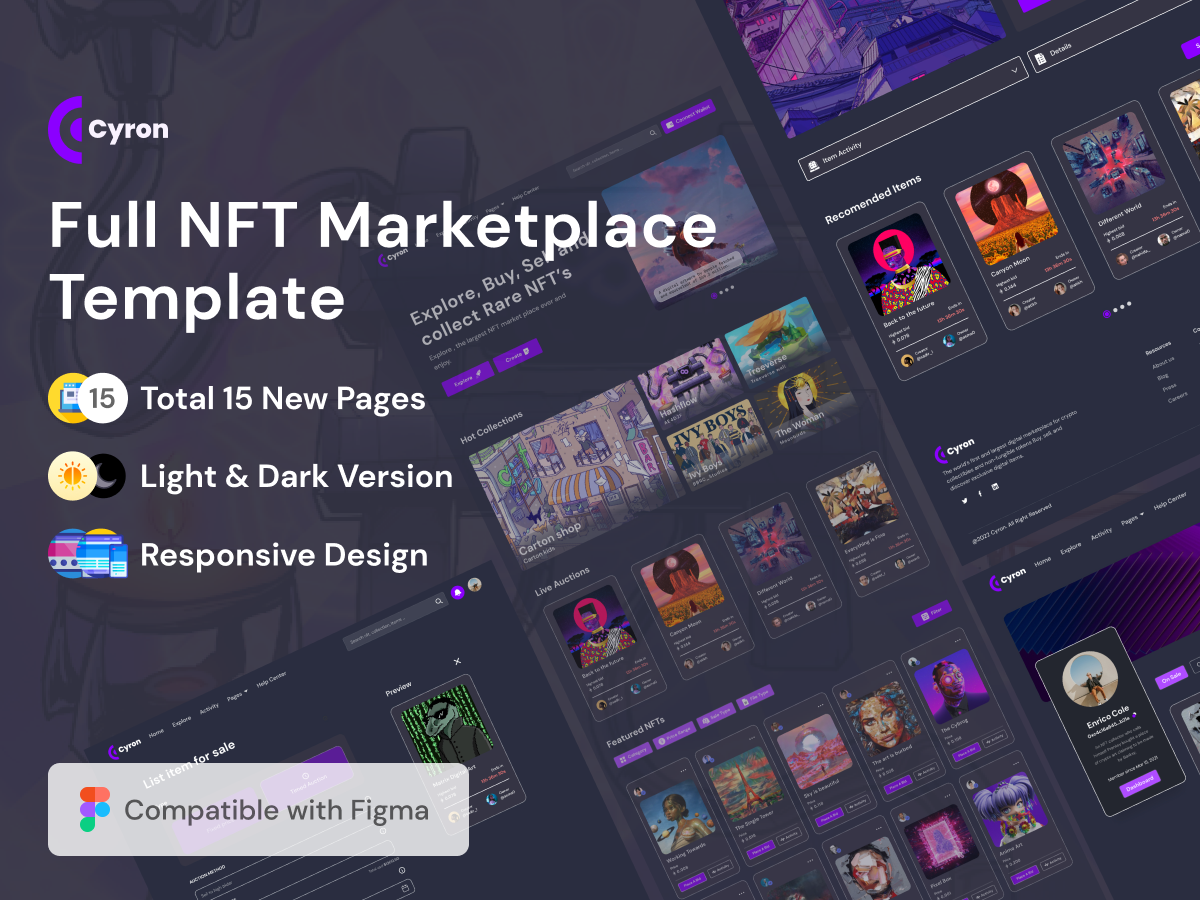The height and width of the screenshot is (900, 1200).
Task: Click the Filter button above Featured NFTs
Action: tap(931, 613)
